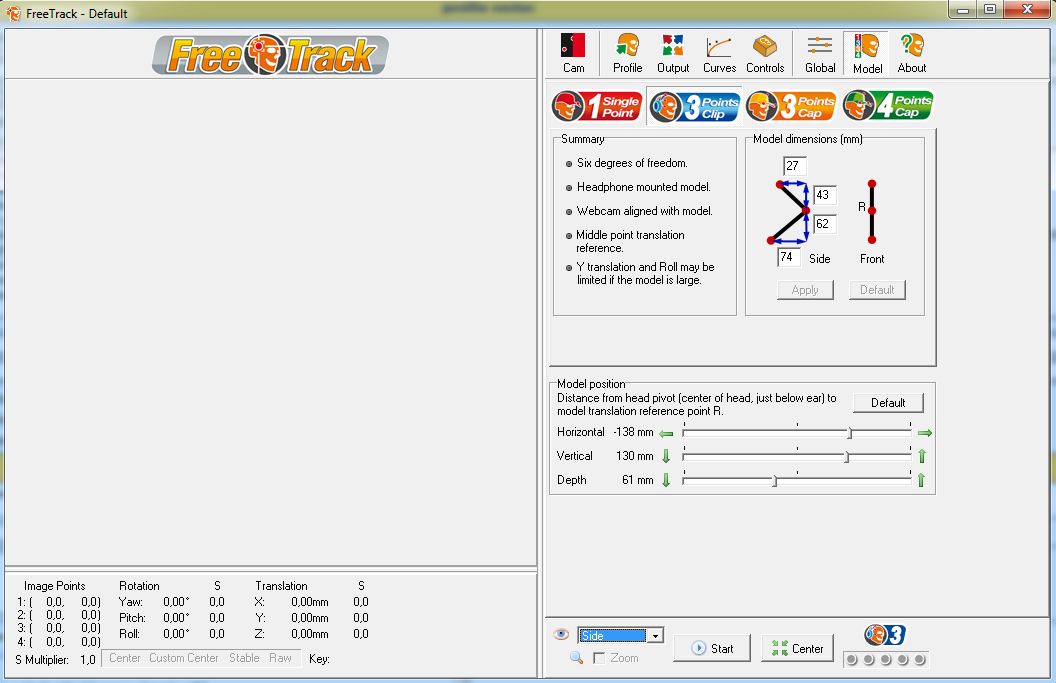Click the "Pitch:" rotation label
The height and width of the screenshot is (683, 1056).
point(132,618)
